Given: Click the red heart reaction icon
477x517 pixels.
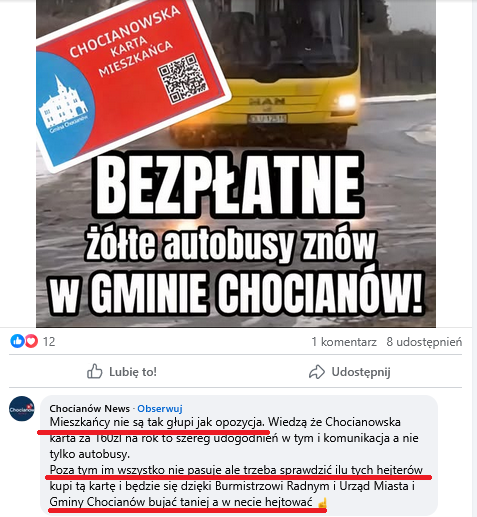Looking at the screenshot, I should (31, 341).
